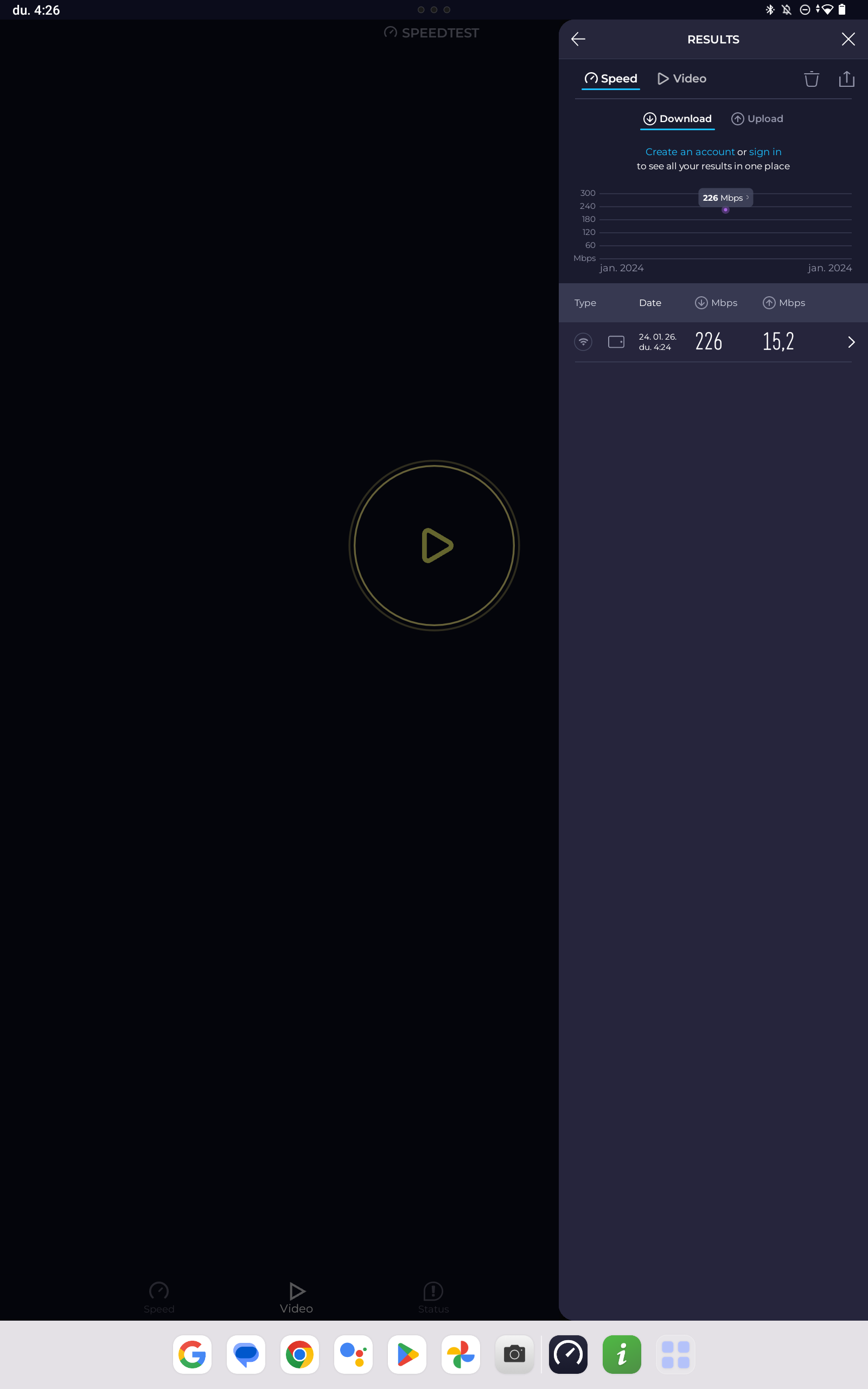Screen dimensions: 868x1389
Task: Select the purple data point on graph
Action: point(726,210)
